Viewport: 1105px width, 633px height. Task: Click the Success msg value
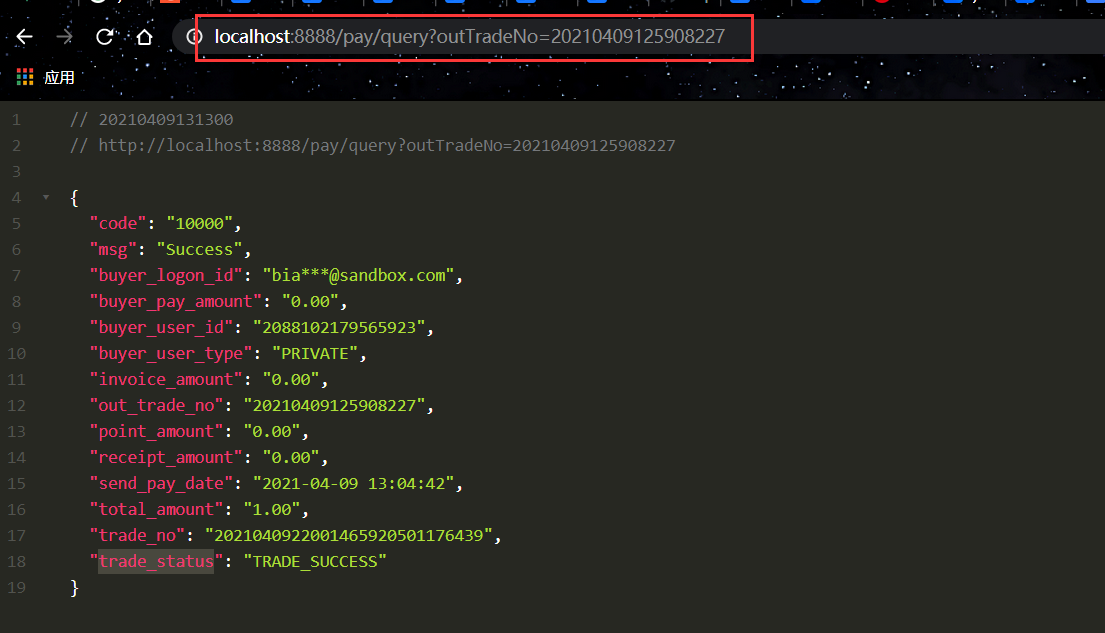[x=201, y=249]
